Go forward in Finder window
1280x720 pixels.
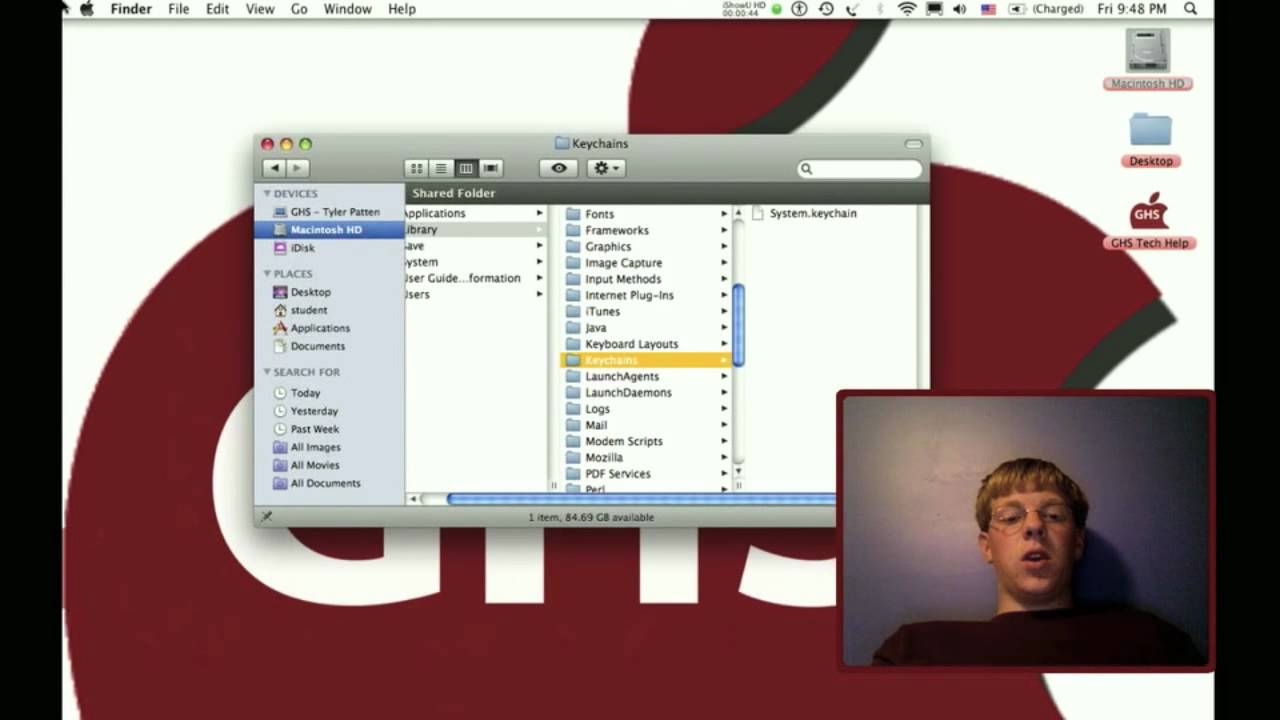point(297,168)
